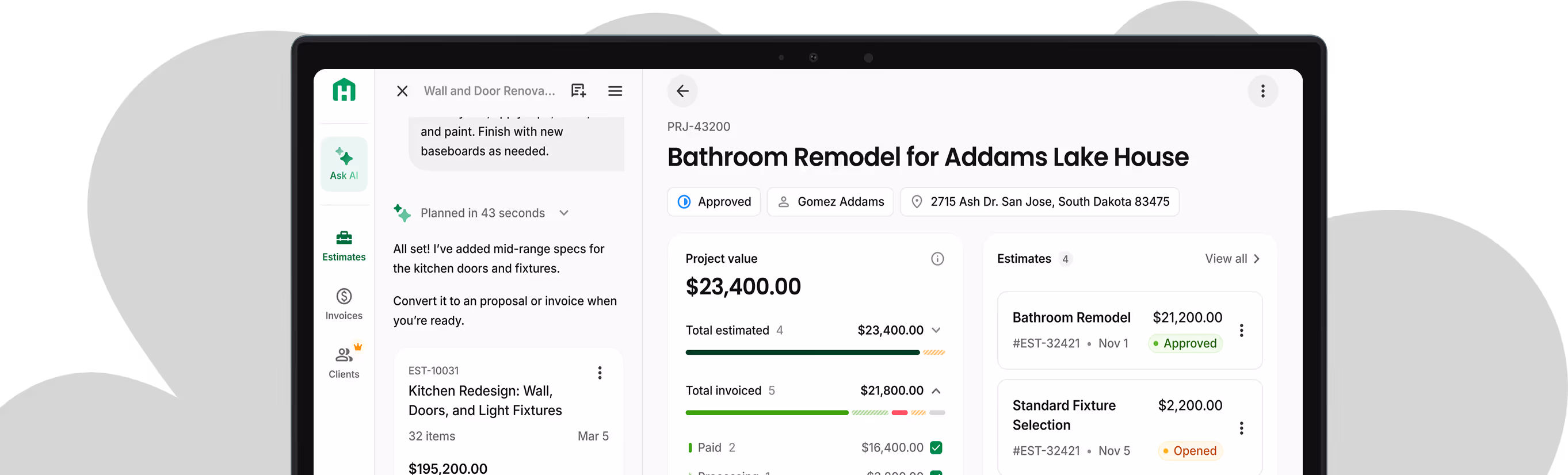Click the $195,200.00 estimate total
The image size is (1568, 475).
tap(448, 468)
